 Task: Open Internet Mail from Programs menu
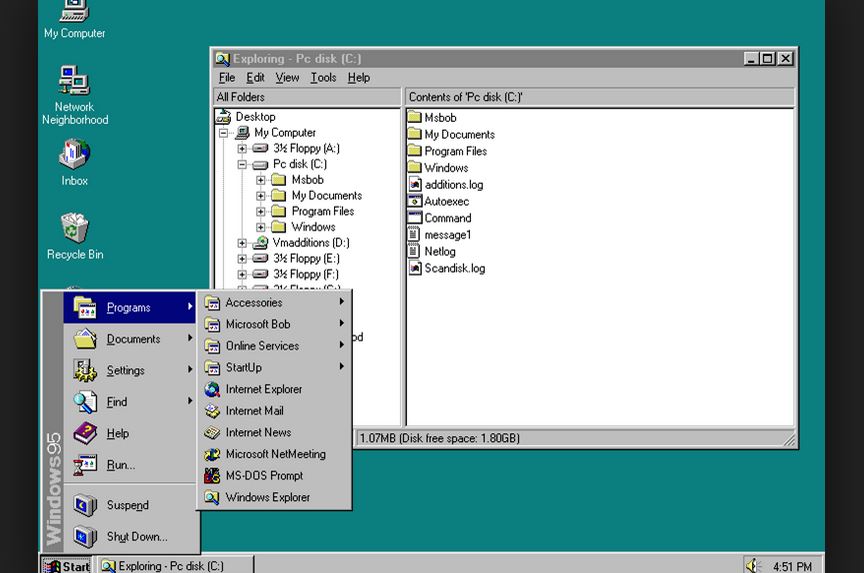click(254, 411)
